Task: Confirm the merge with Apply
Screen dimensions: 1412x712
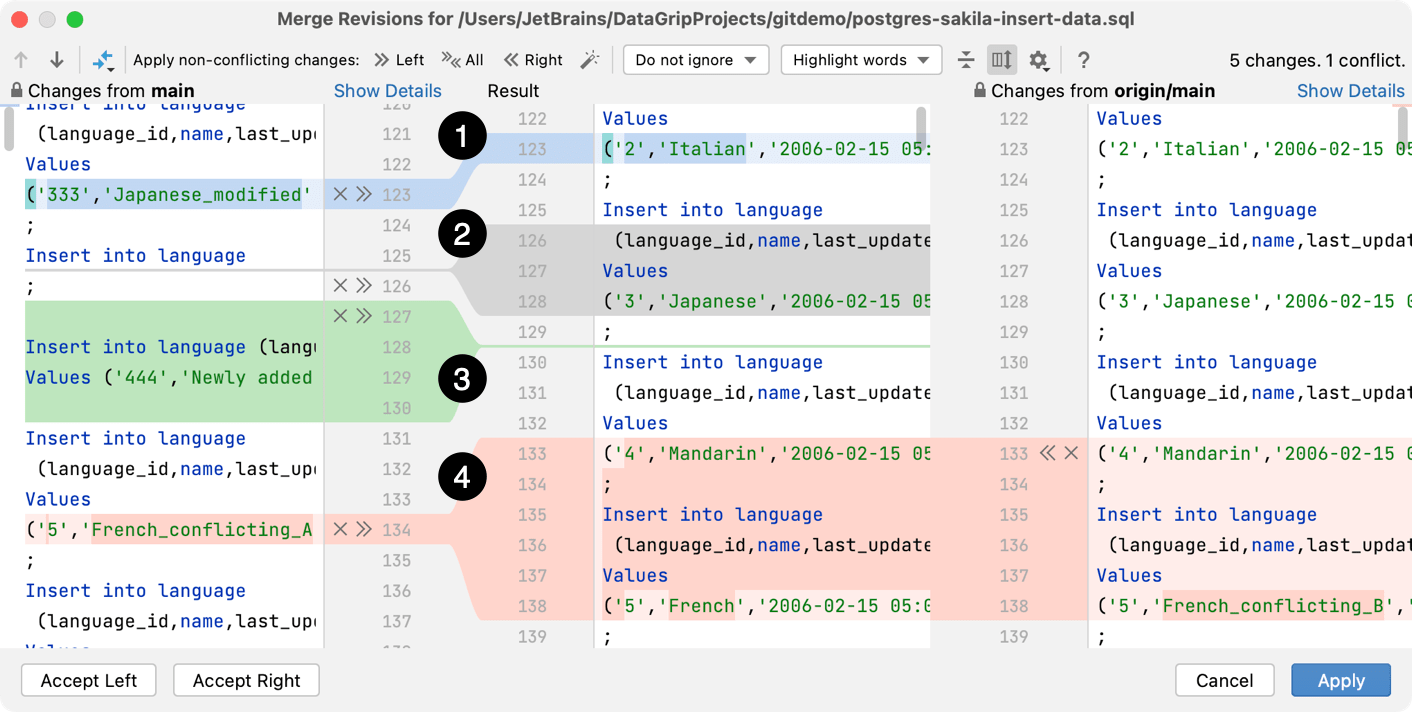Action: [1341, 680]
